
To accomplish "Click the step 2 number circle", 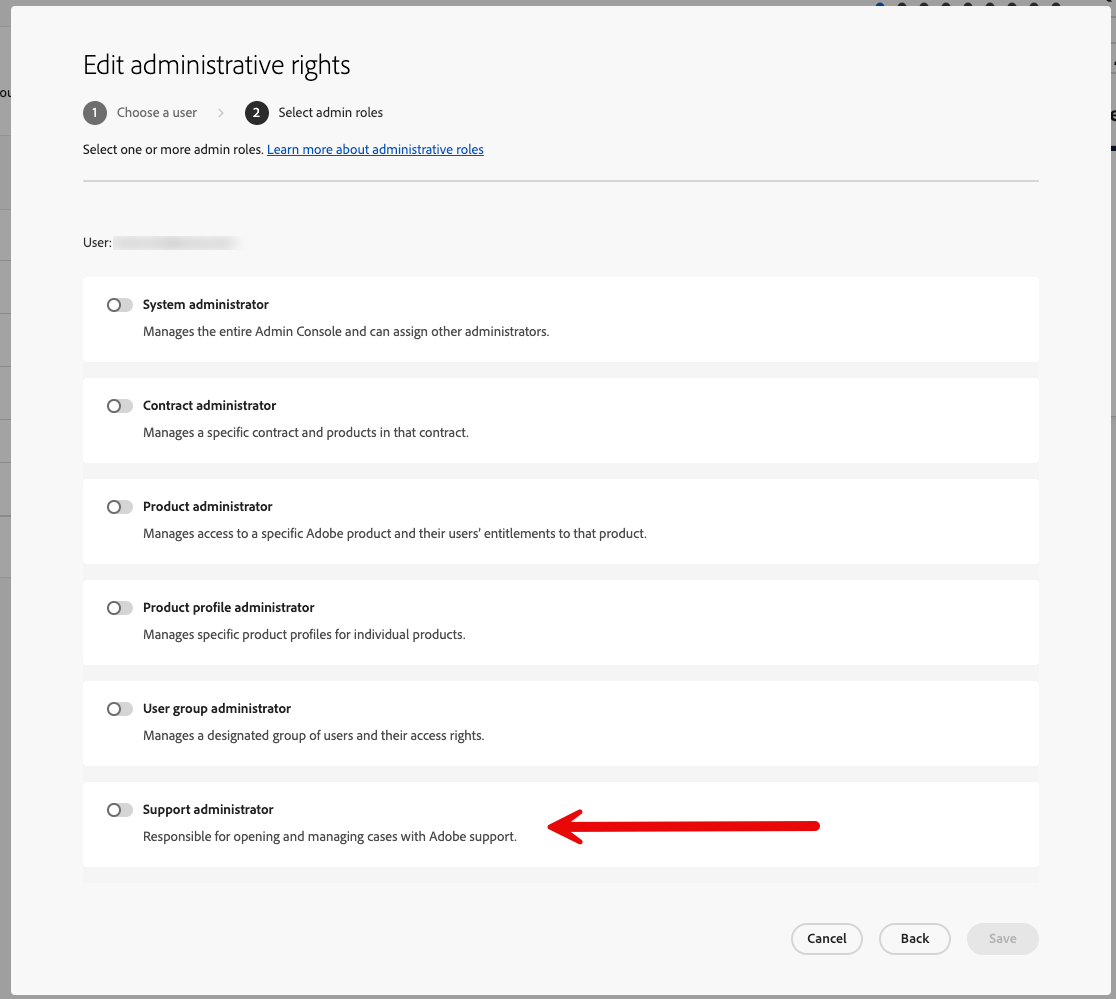I will coord(256,113).
